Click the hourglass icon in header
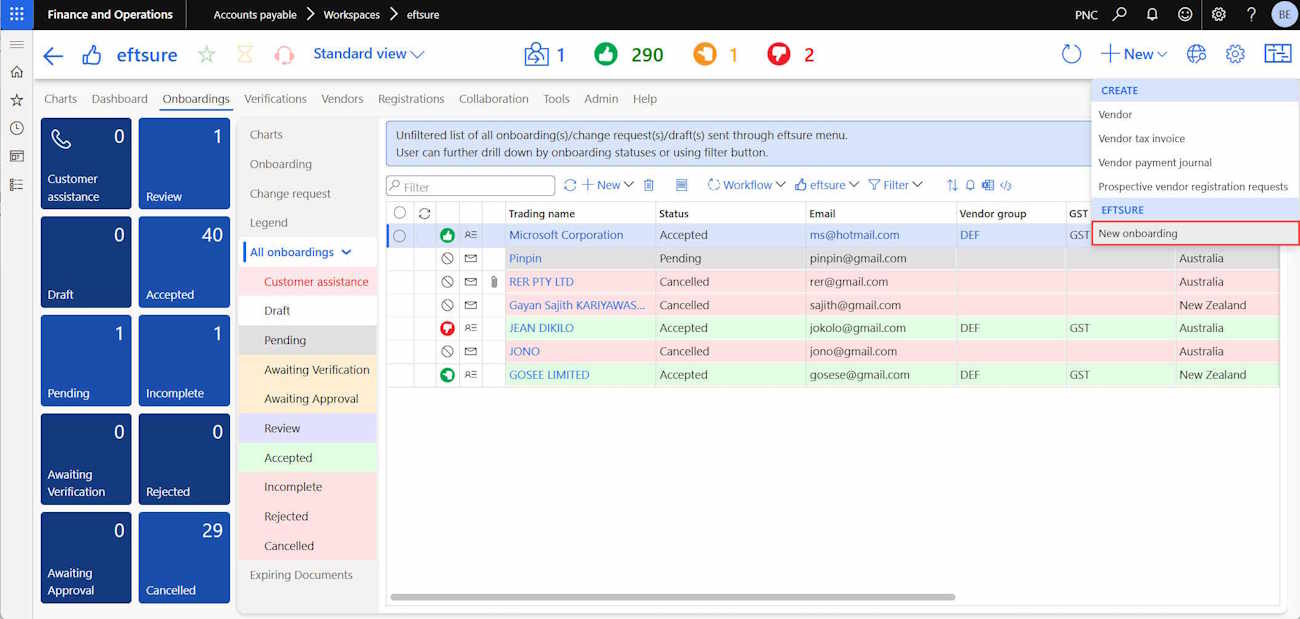1300x619 pixels. 245,55
